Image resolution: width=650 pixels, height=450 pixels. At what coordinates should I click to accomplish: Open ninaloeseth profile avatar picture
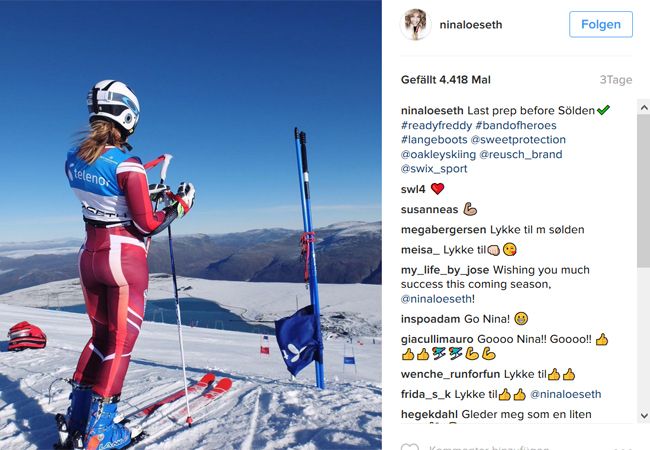tap(415, 24)
